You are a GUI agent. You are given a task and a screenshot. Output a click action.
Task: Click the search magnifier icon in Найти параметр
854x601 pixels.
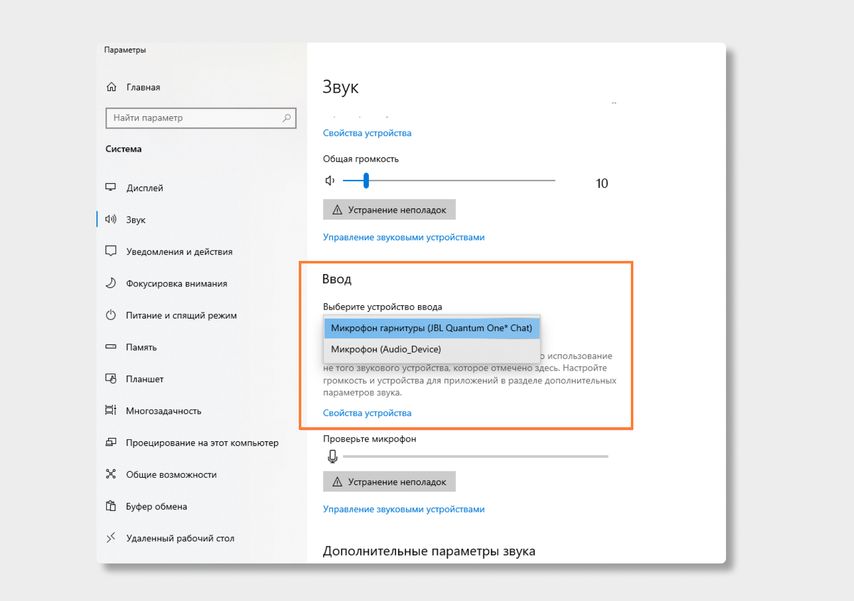[x=288, y=118]
